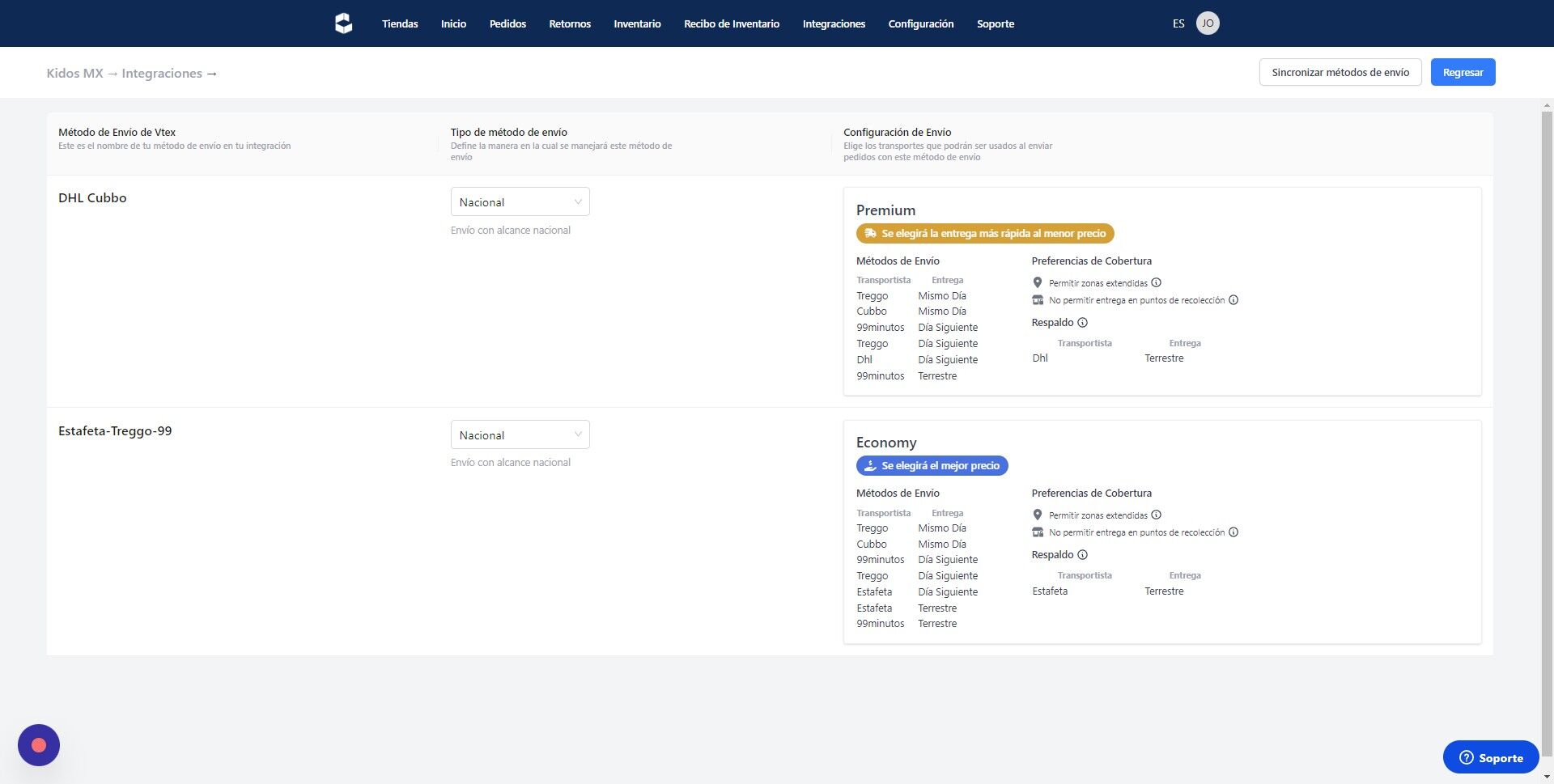Open the Pedidos menu item

coord(507,23)
